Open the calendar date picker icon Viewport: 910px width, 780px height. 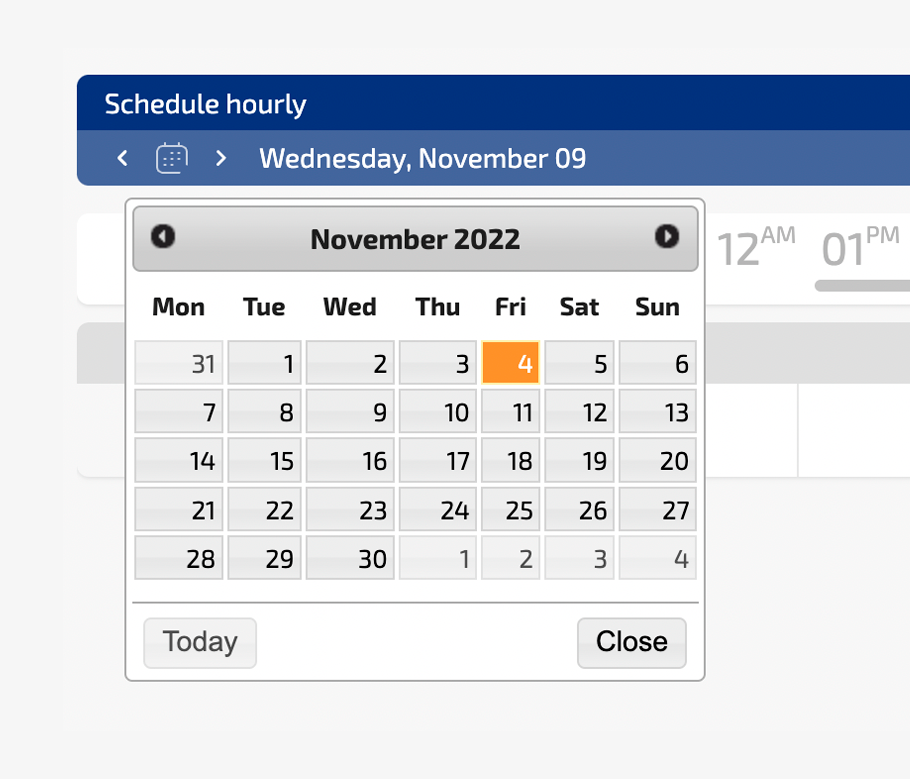pos(172,158)
